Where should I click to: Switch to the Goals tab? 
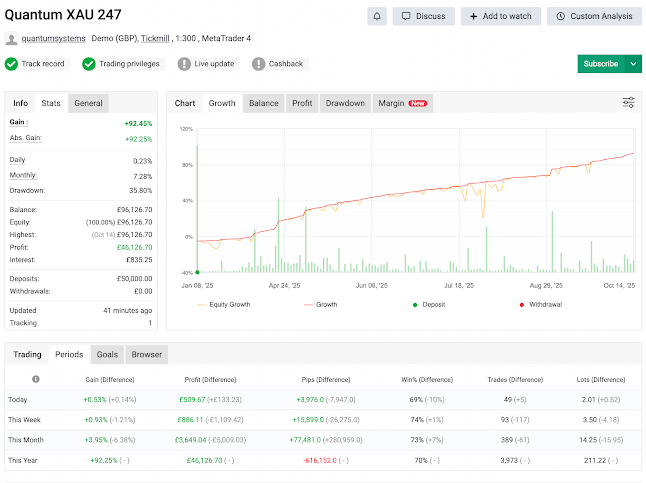pyautogui.click(x=107, y=354)
